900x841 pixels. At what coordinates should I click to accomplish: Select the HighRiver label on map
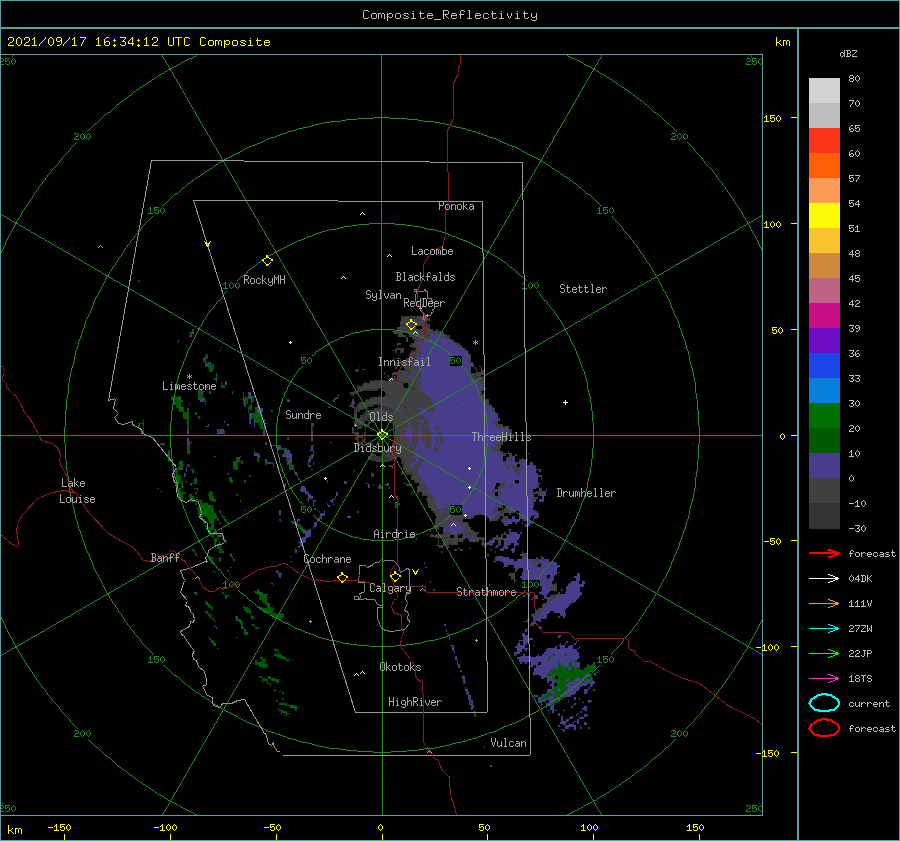pyautogui.click(x=415, y=702)
